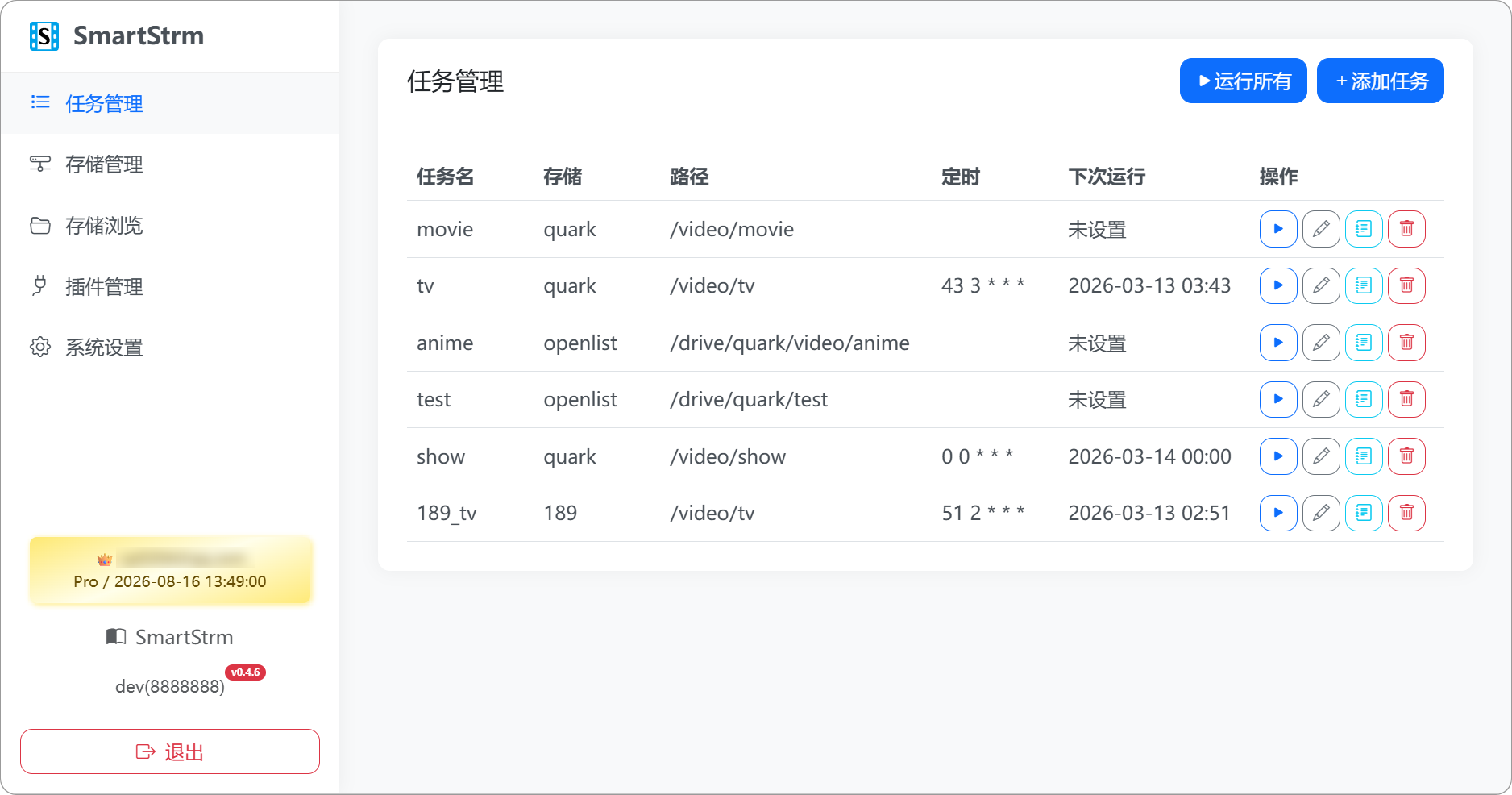Open logs for the movie task

tap(1363, 229)
